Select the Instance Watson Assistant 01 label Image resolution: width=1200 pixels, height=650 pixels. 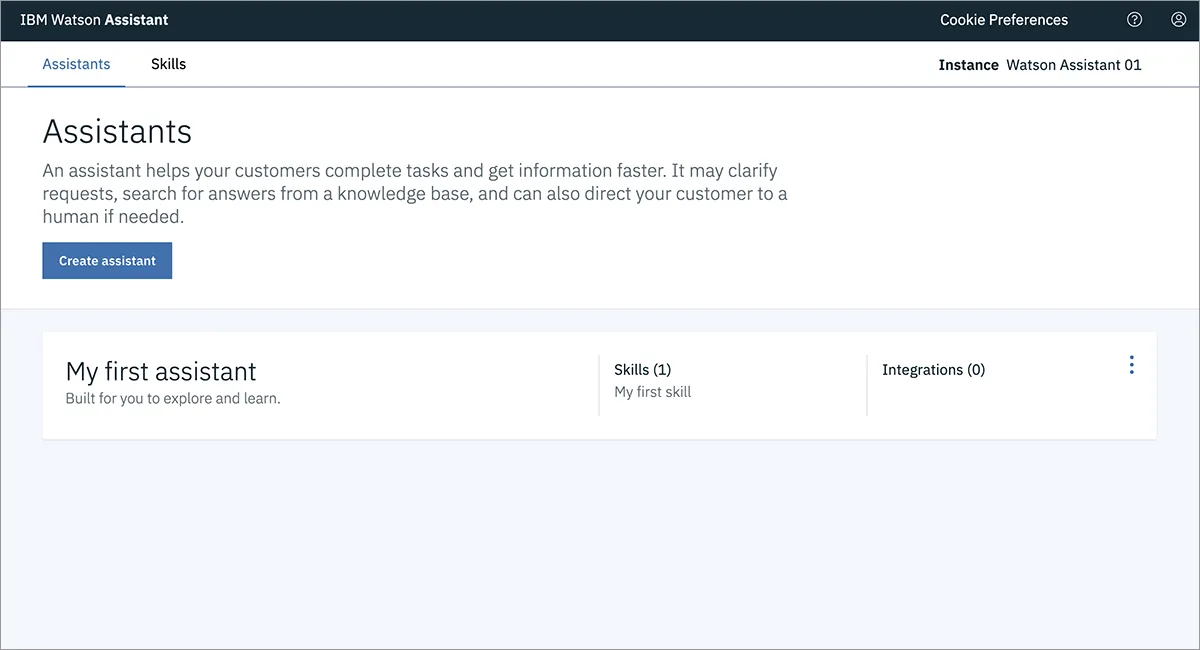point(1040,65)
